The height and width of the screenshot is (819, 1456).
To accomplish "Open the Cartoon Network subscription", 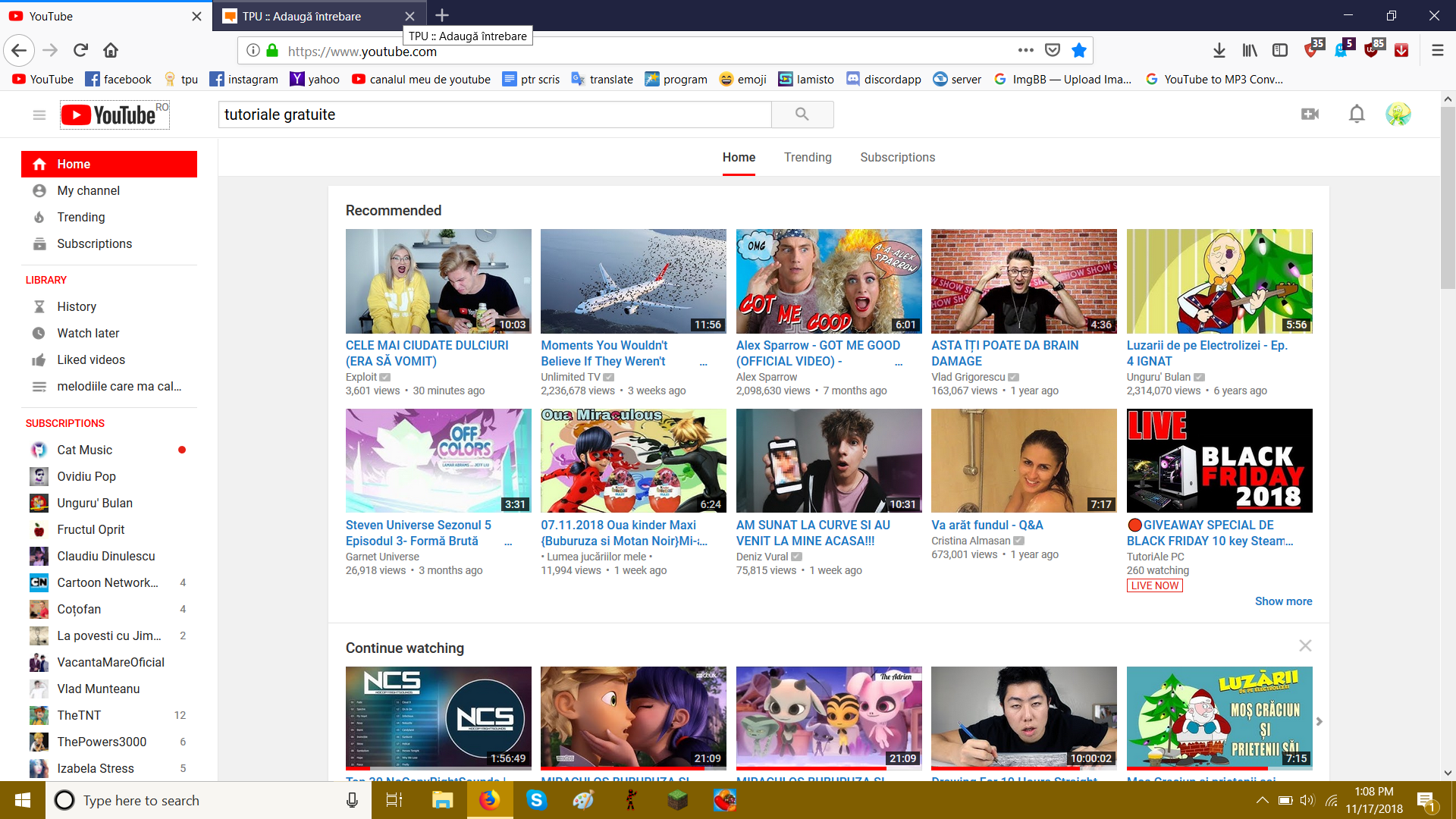I will point(109,582).
